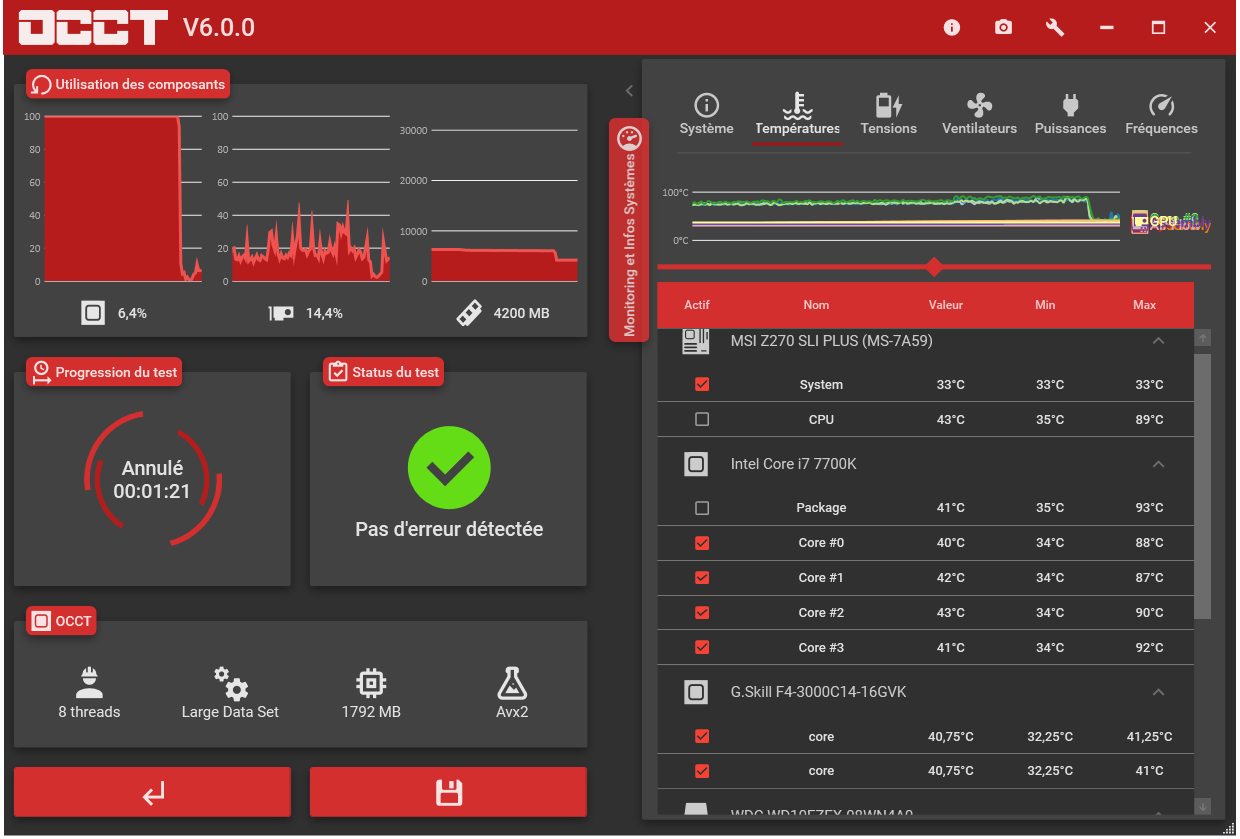Click the red save diskette button
Viewport: 1240px width, 839px height.
(x=448, y=793)
